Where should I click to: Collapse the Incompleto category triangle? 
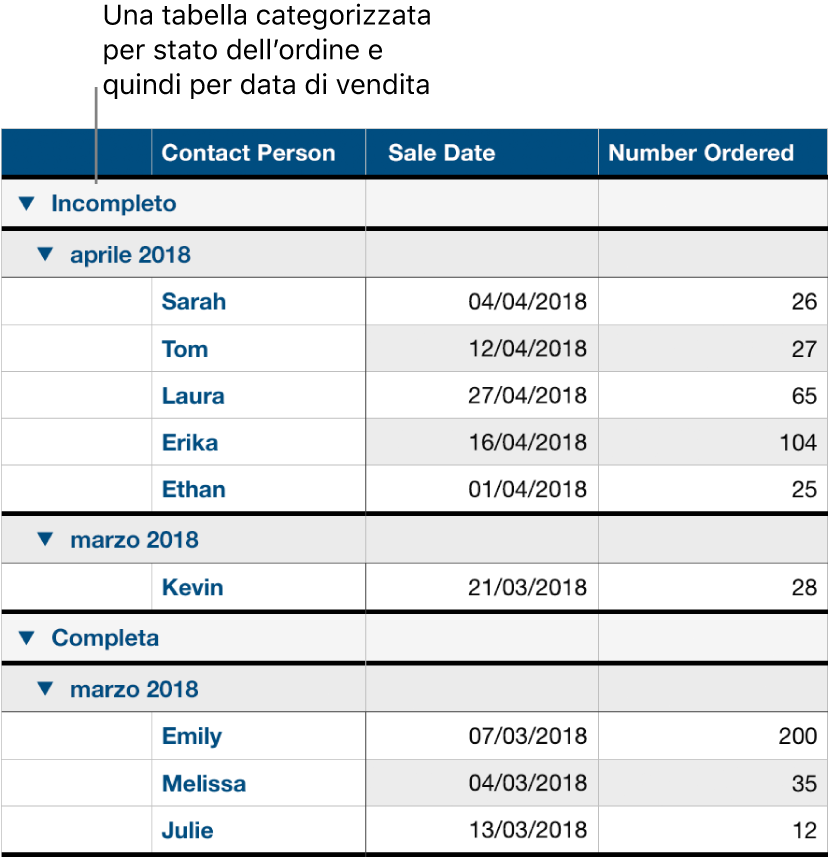click(x=26, y=204)
